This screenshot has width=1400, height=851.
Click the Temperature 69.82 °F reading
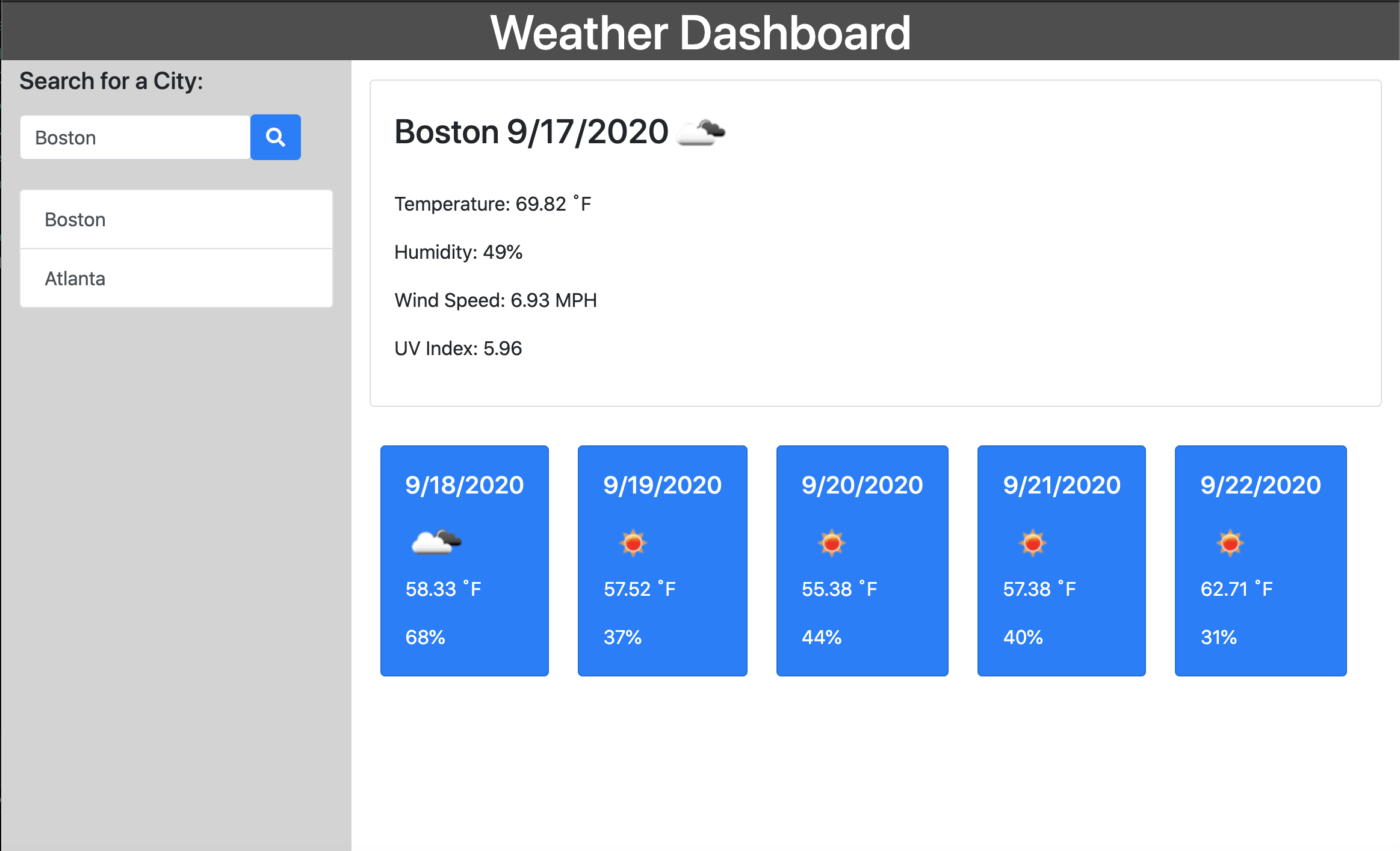click(x=492, y=204)
